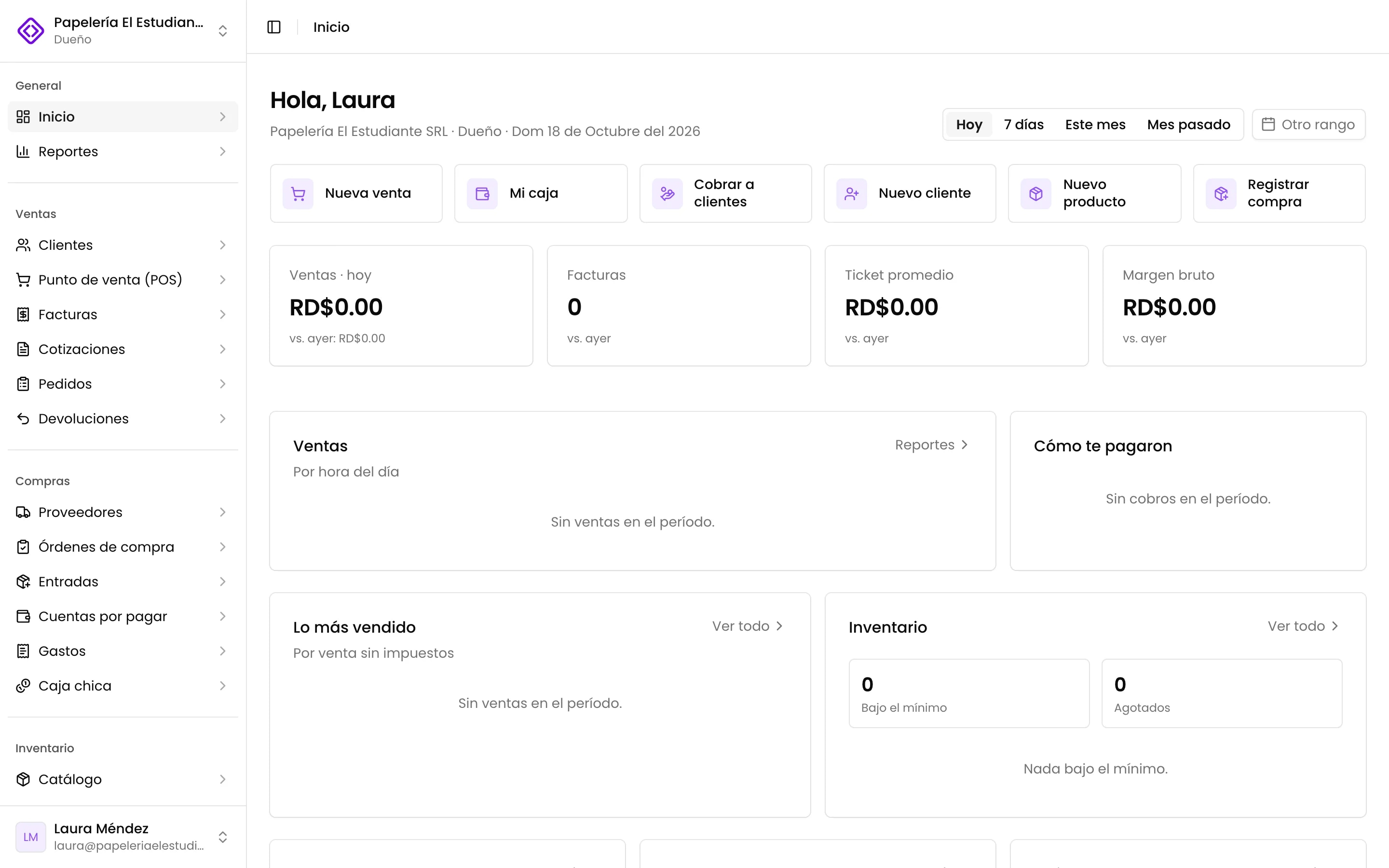Screen dimensions: 1389x868
Task: Expand the Pedidos chevron
Action: point(223,384)
